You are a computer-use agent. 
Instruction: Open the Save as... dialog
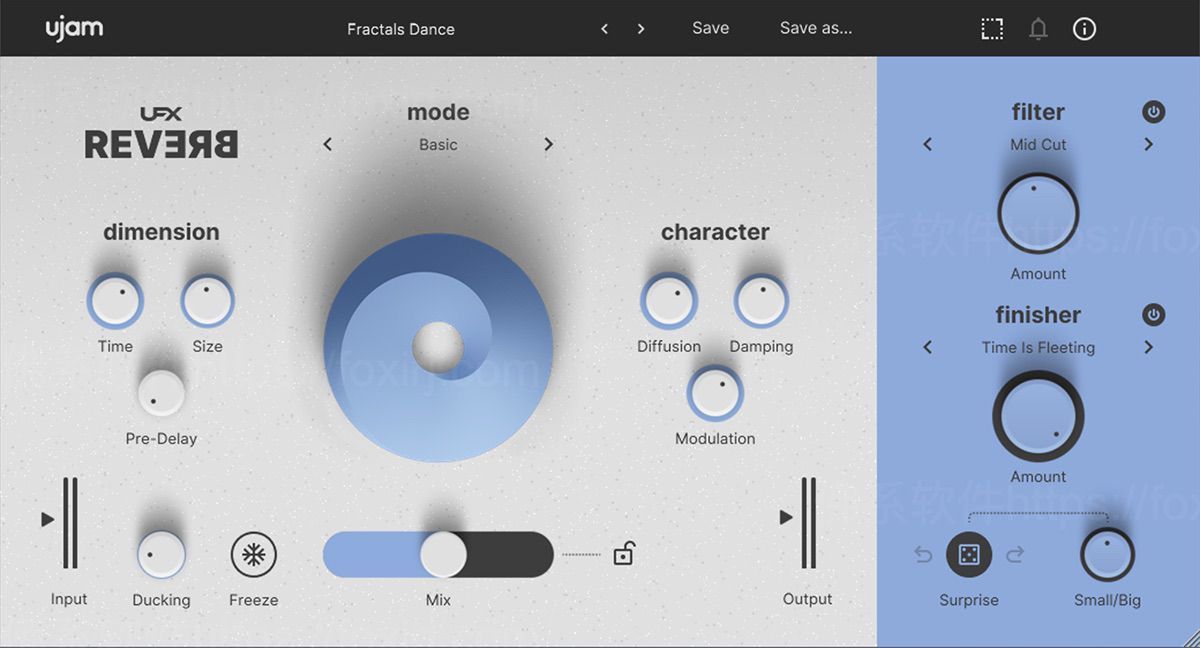point(815,28)
